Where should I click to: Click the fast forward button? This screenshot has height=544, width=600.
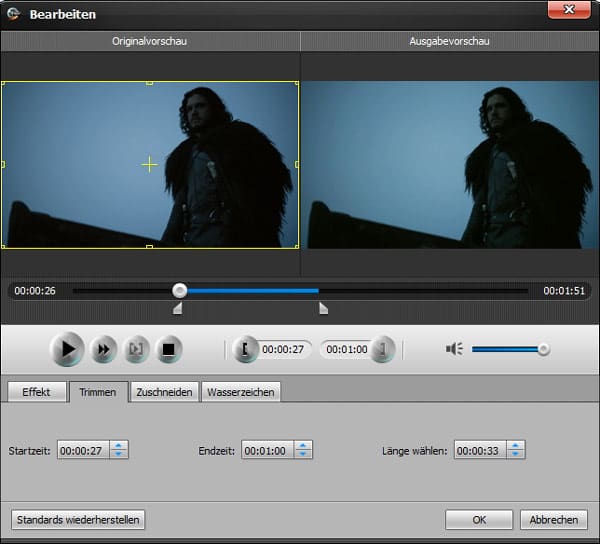103,349
